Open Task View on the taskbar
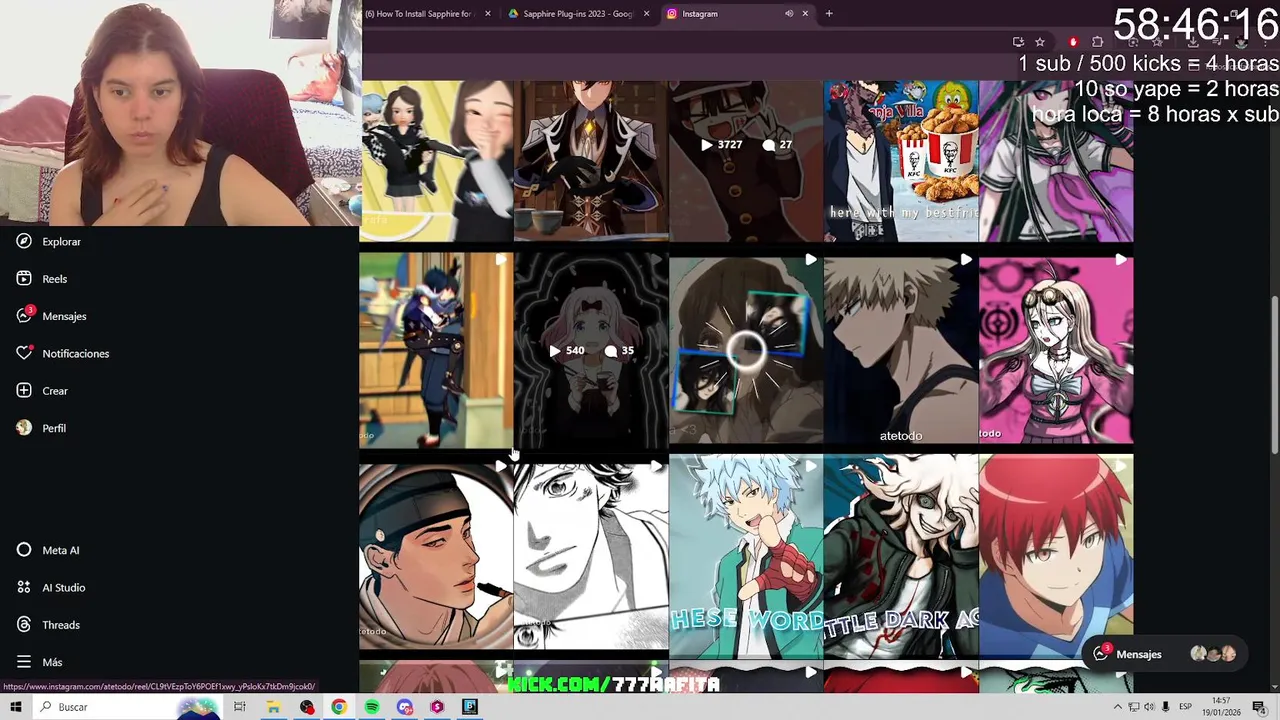Image resolution: width=1280 pixels, height=720 pixels. [x=240, y=707]
